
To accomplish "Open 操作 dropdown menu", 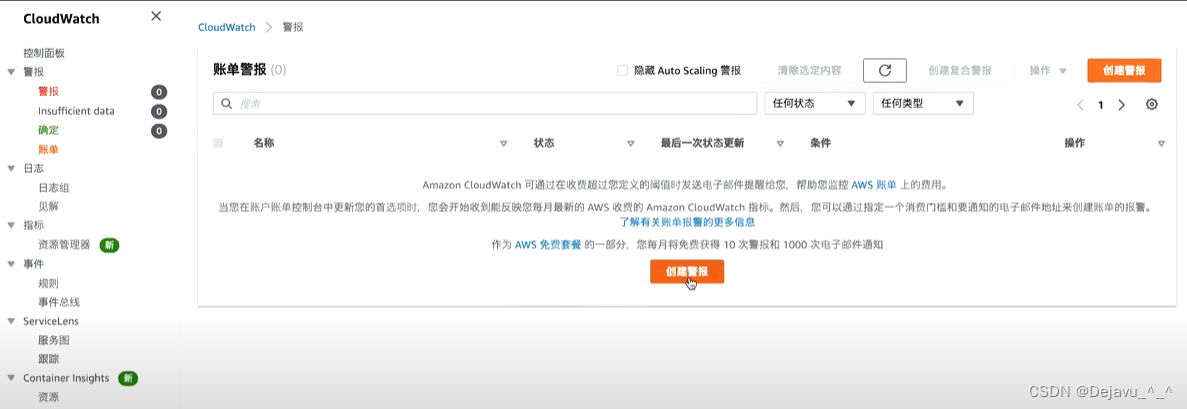I will (x=1048, y=70).
